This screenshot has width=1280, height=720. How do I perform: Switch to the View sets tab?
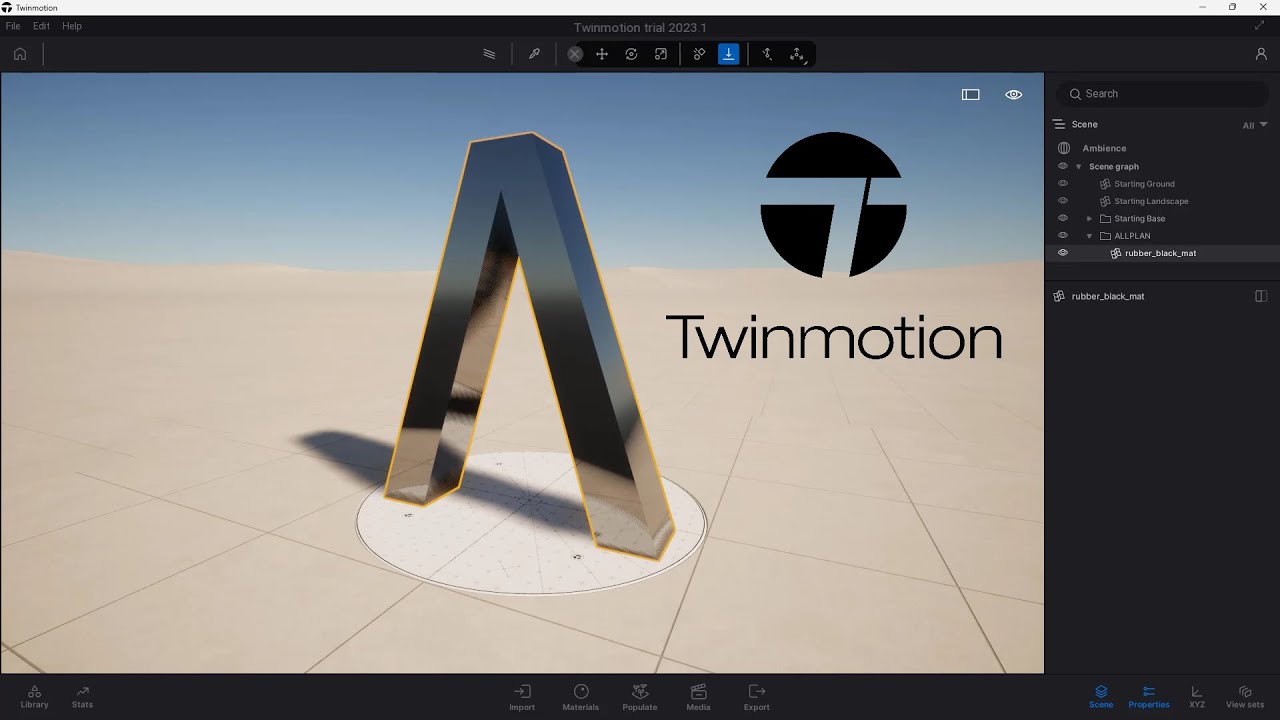(x=1245, y=697)
